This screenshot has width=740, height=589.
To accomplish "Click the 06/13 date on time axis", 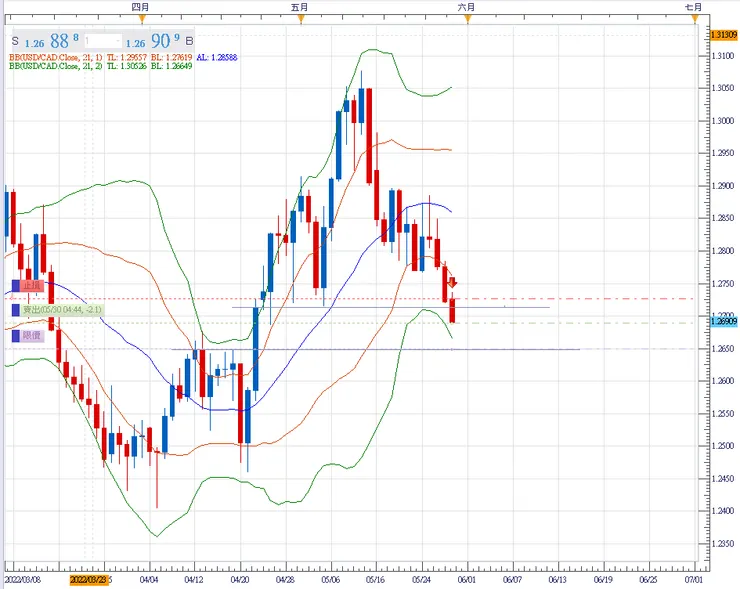I will point(558,579).
